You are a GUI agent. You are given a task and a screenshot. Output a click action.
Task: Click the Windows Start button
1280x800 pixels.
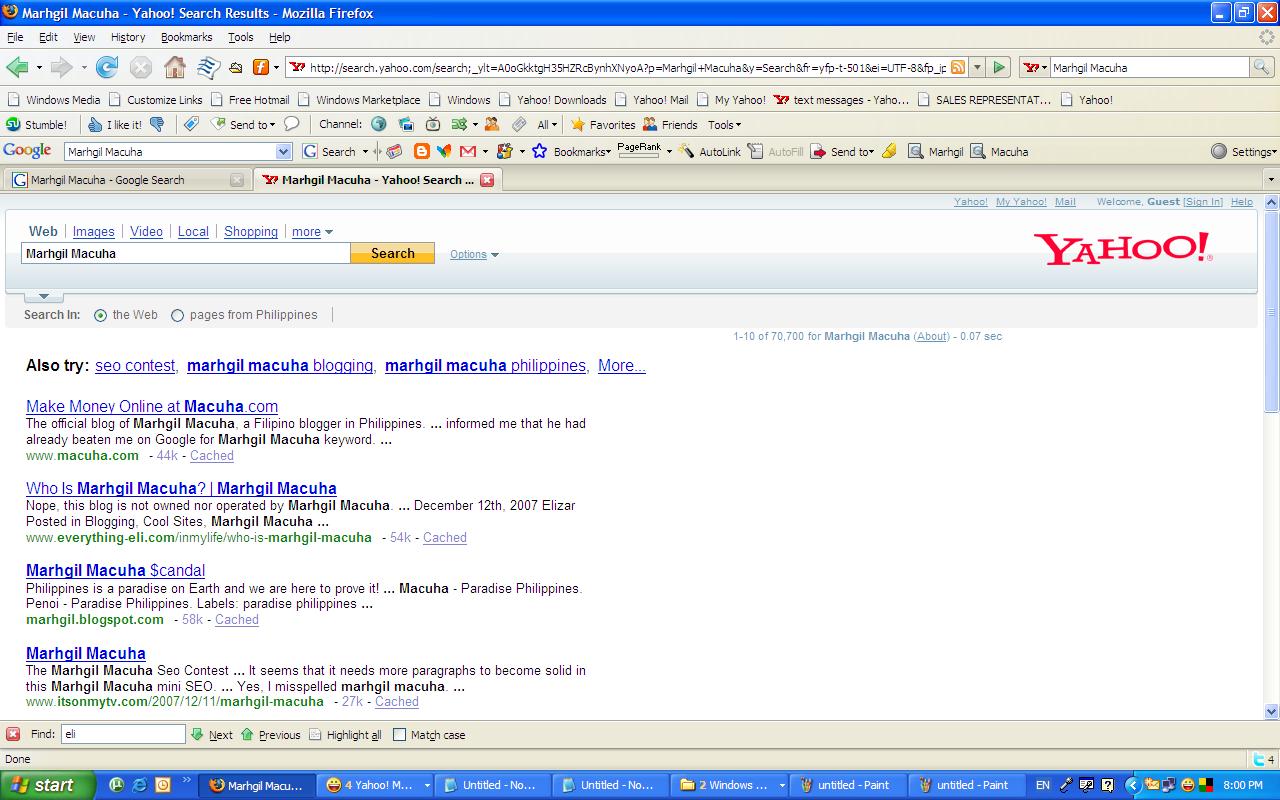[46, 785]
